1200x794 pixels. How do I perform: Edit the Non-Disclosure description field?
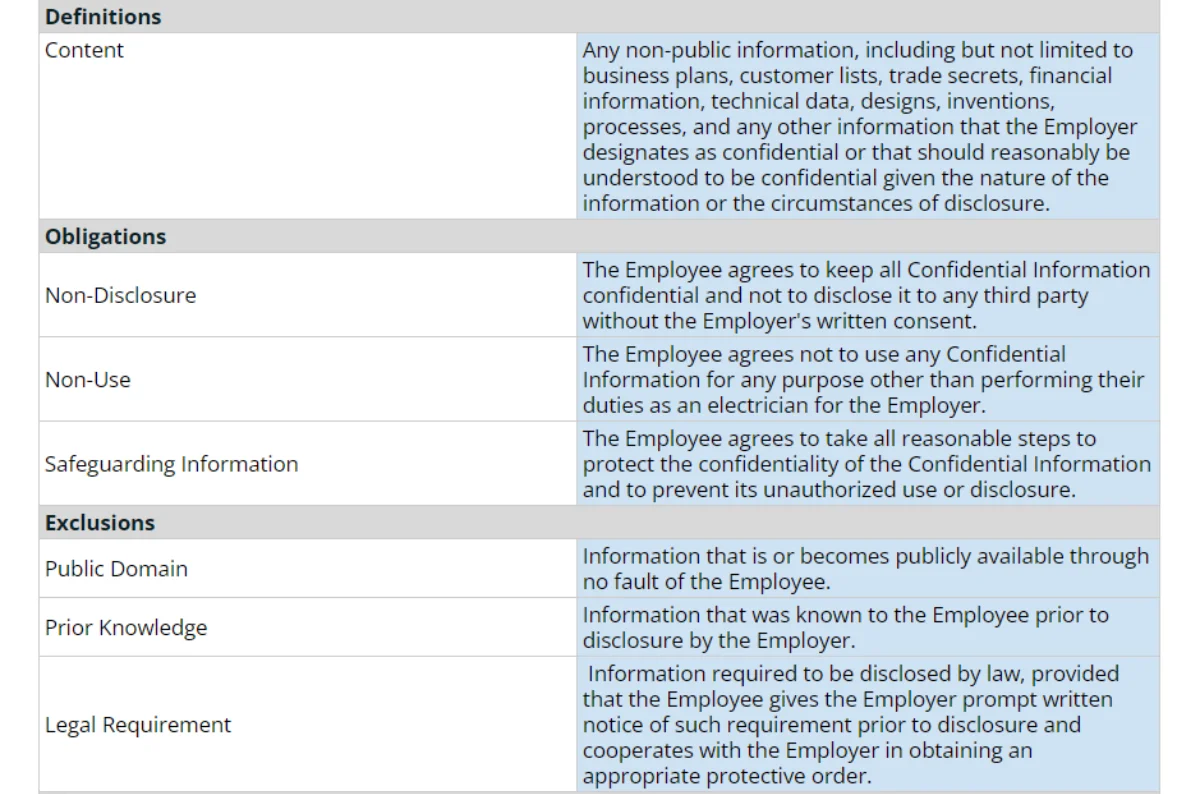(867, 295)
